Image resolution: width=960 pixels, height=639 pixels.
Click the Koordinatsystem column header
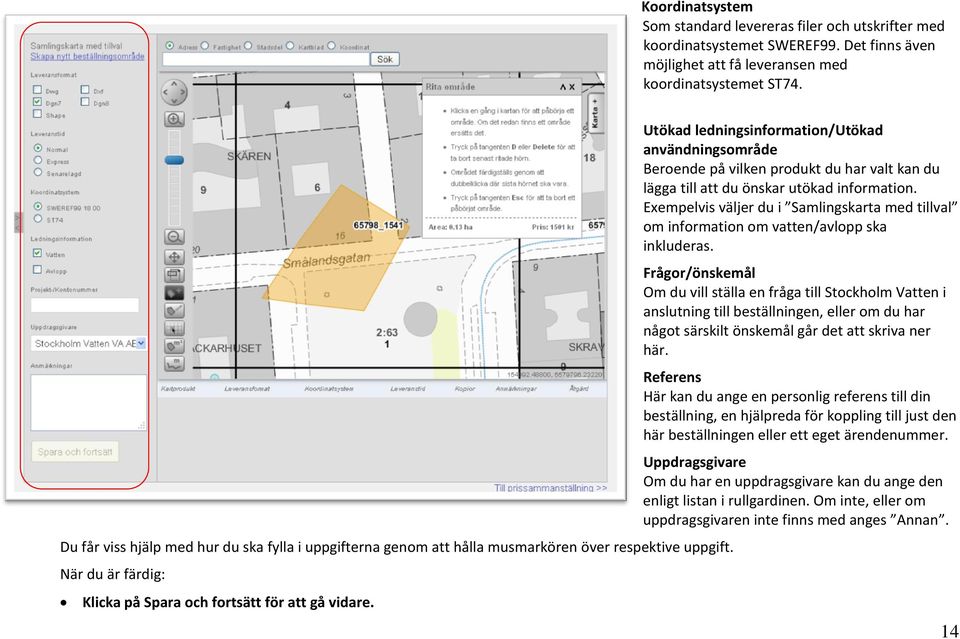[329, 389]
